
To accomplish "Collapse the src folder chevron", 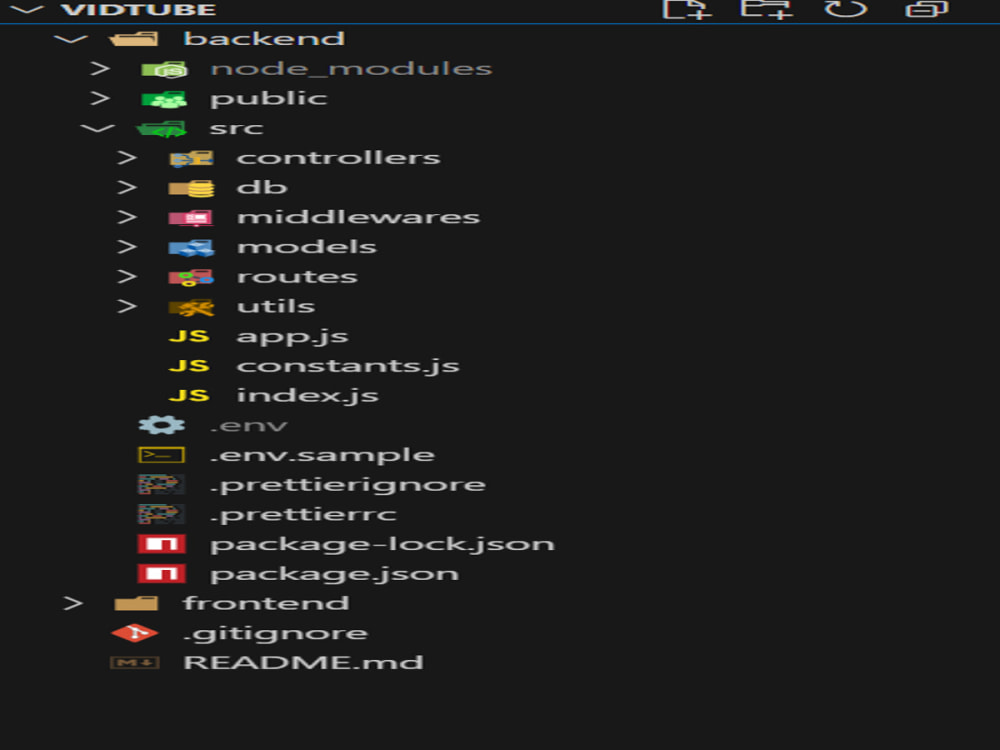I will coord(98,128).
